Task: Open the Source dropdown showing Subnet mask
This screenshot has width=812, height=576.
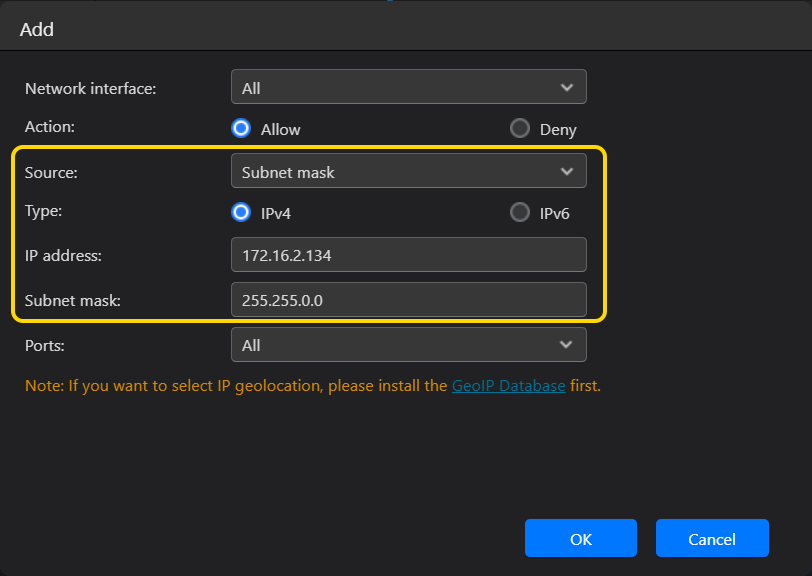Action: 409,171
